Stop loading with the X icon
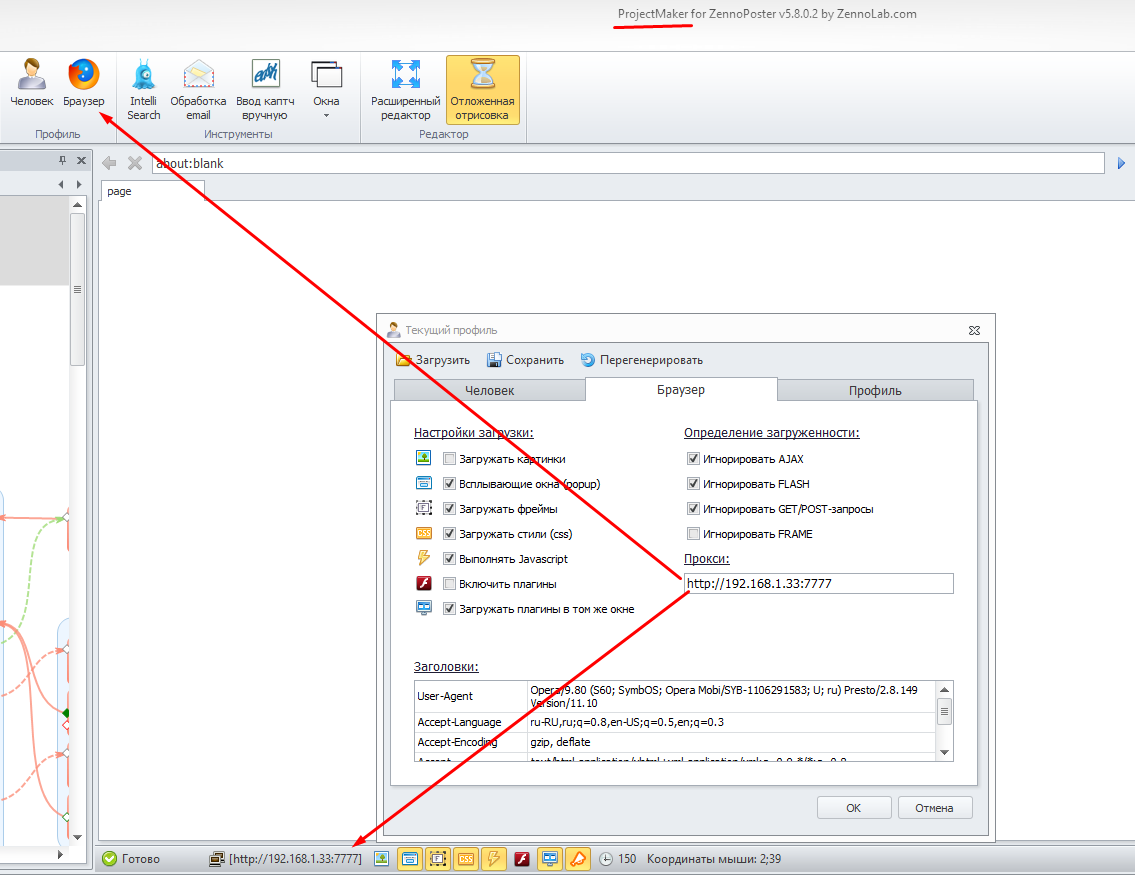1135x875 pixels. click(x=135, y=163)
